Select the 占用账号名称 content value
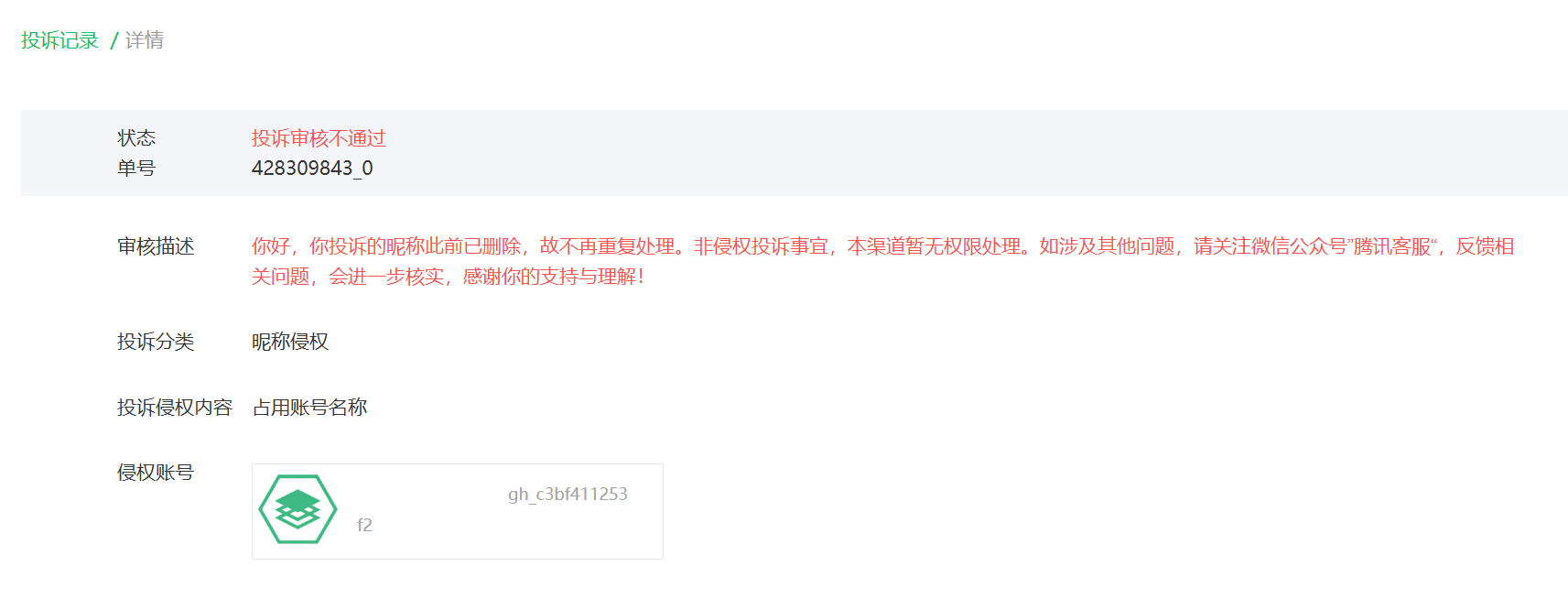 [309, 408]
